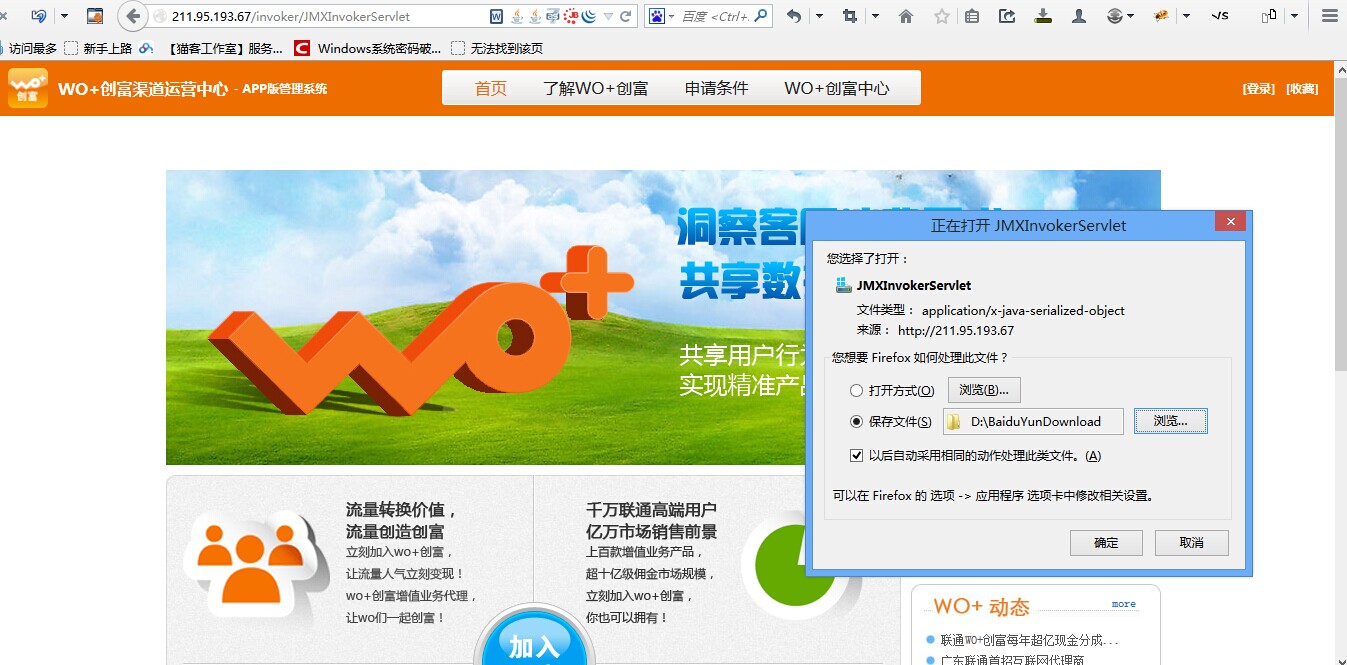Image resolution: width=1347 pixels, height=665 pixels.
Task: Click the picture tool icon left of back button
Action: coord(95,16)
